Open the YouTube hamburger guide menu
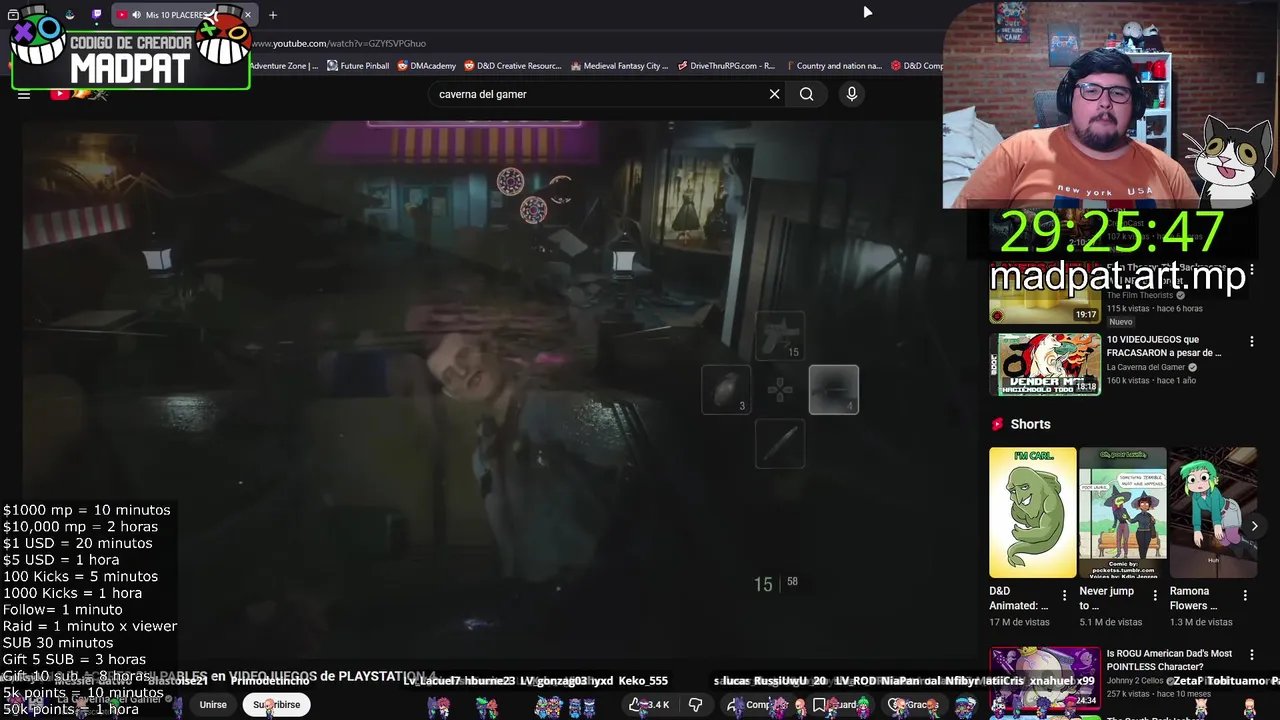 [x=24, y=94]
